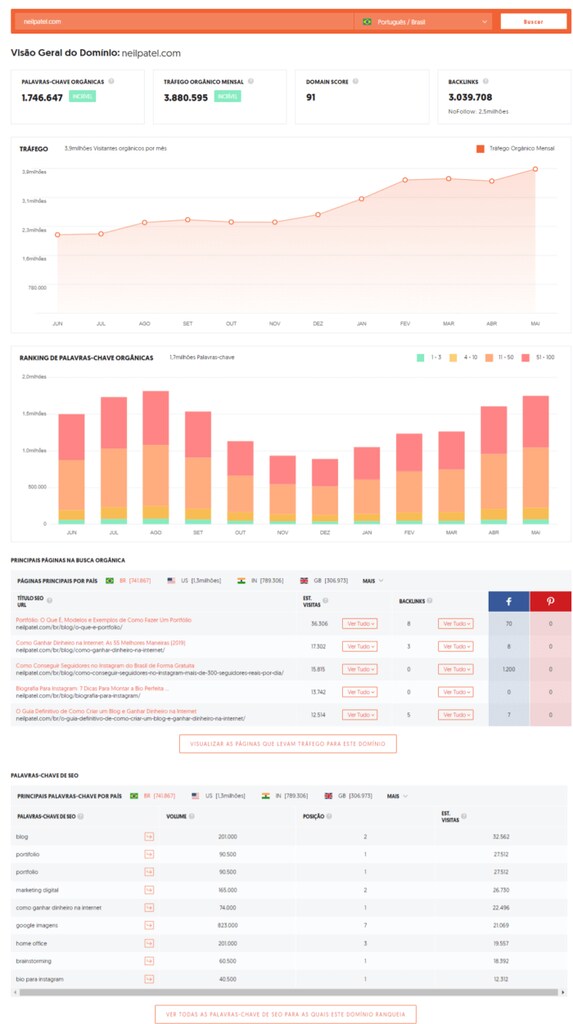Select the IN country tab in SEO keywords section

(x=284, y=796)
